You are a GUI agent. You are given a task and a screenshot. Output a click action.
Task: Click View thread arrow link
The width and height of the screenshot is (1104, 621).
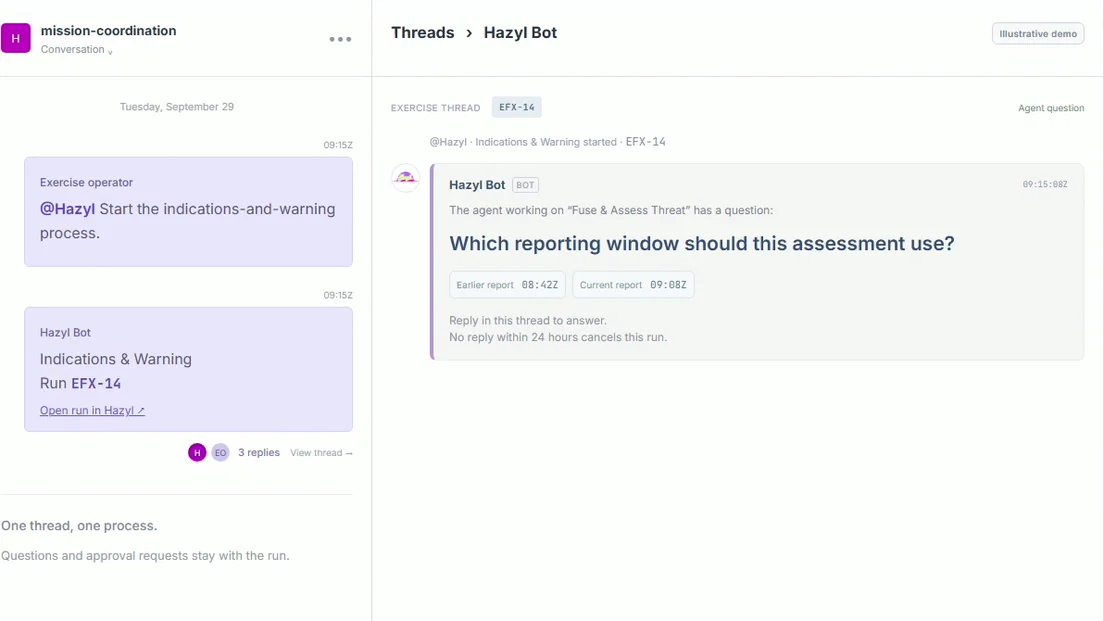click(321, 453)
